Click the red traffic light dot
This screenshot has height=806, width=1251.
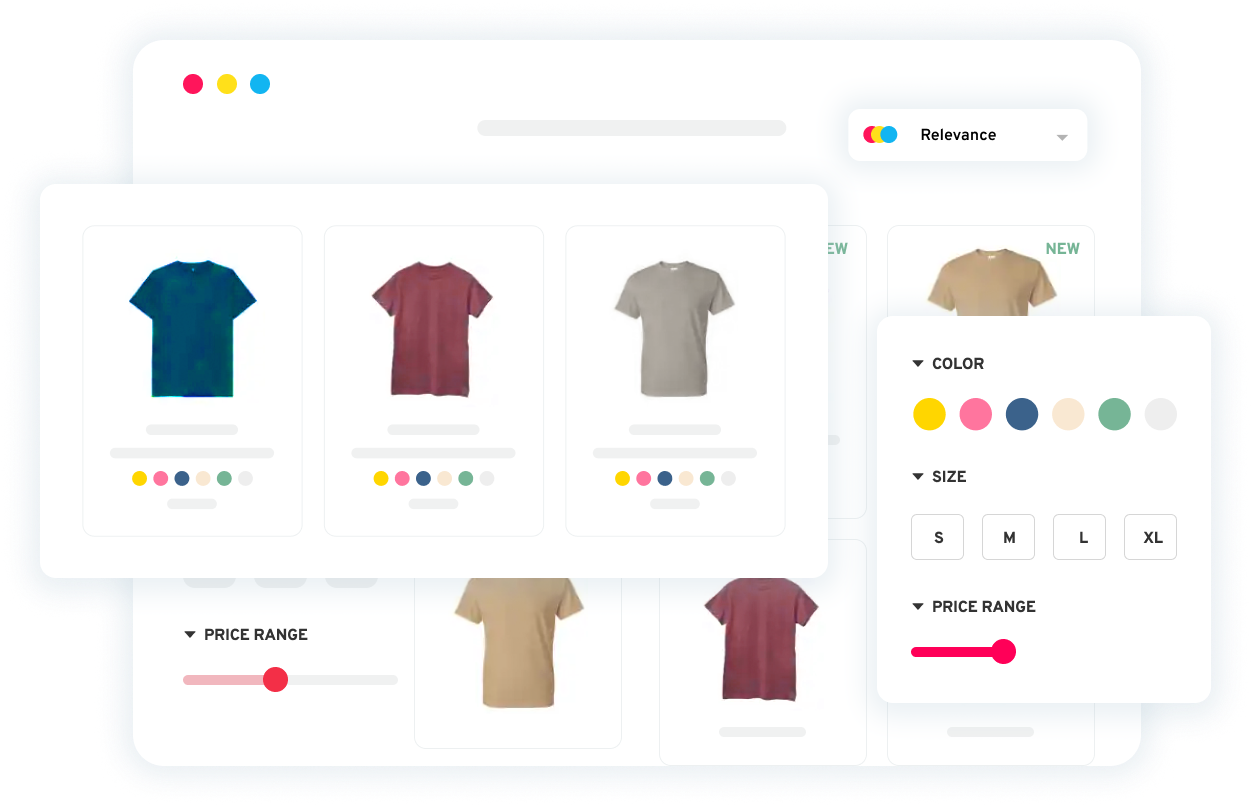point(193,84)
